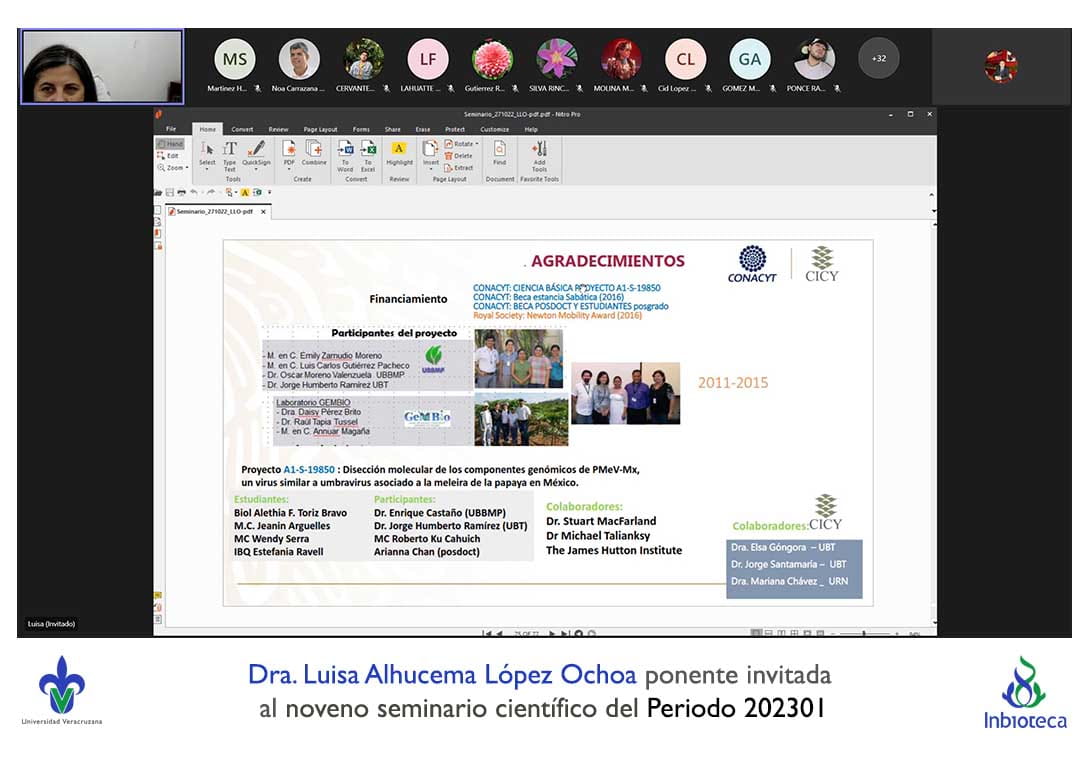Open the File menu

171,129
